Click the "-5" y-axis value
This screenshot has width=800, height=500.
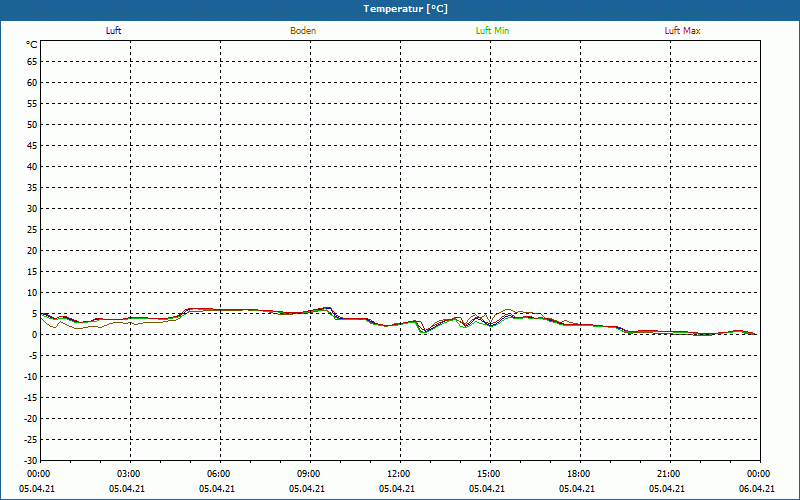(33, 356)
